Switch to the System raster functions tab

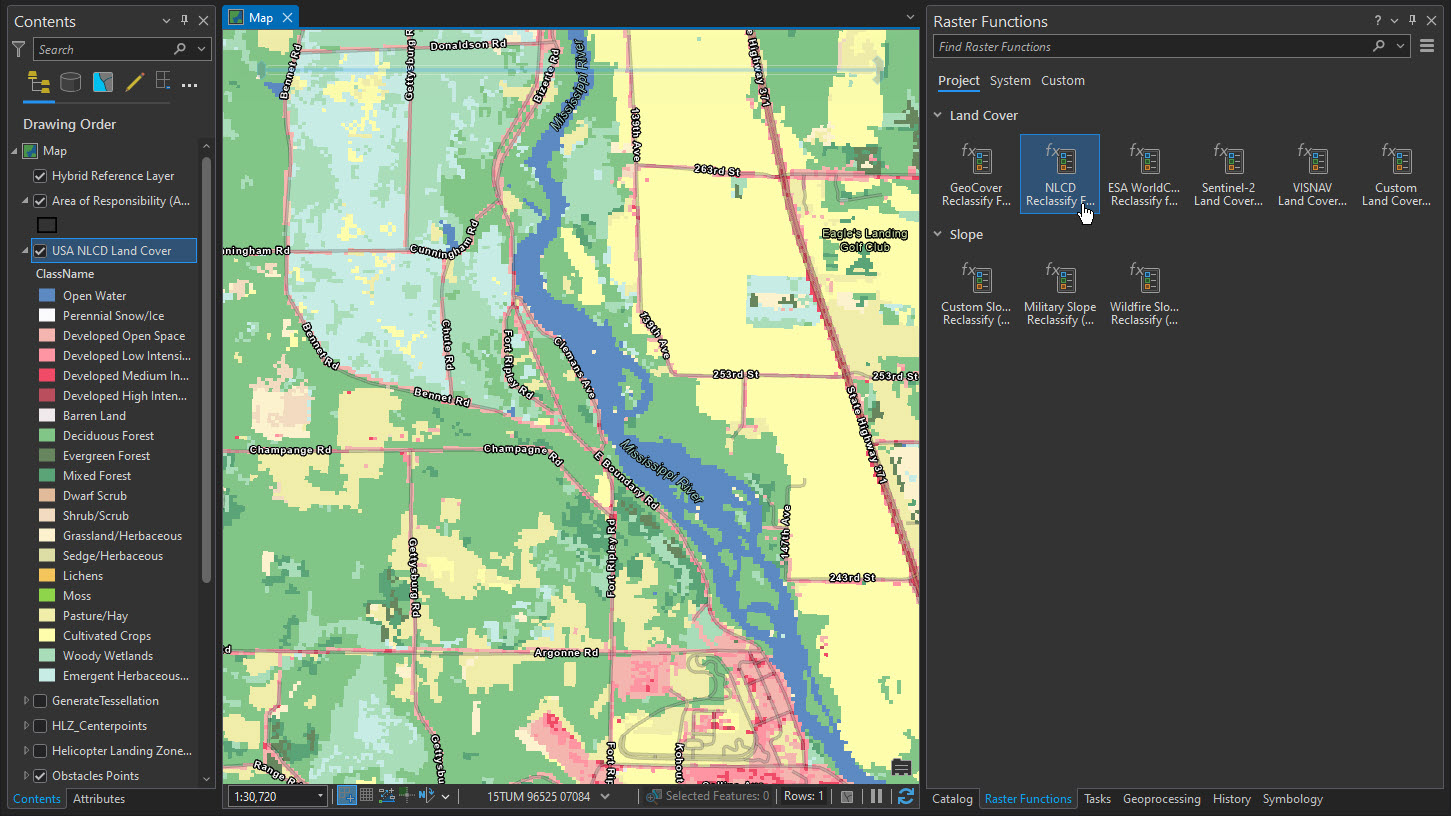pos(1010,80)
